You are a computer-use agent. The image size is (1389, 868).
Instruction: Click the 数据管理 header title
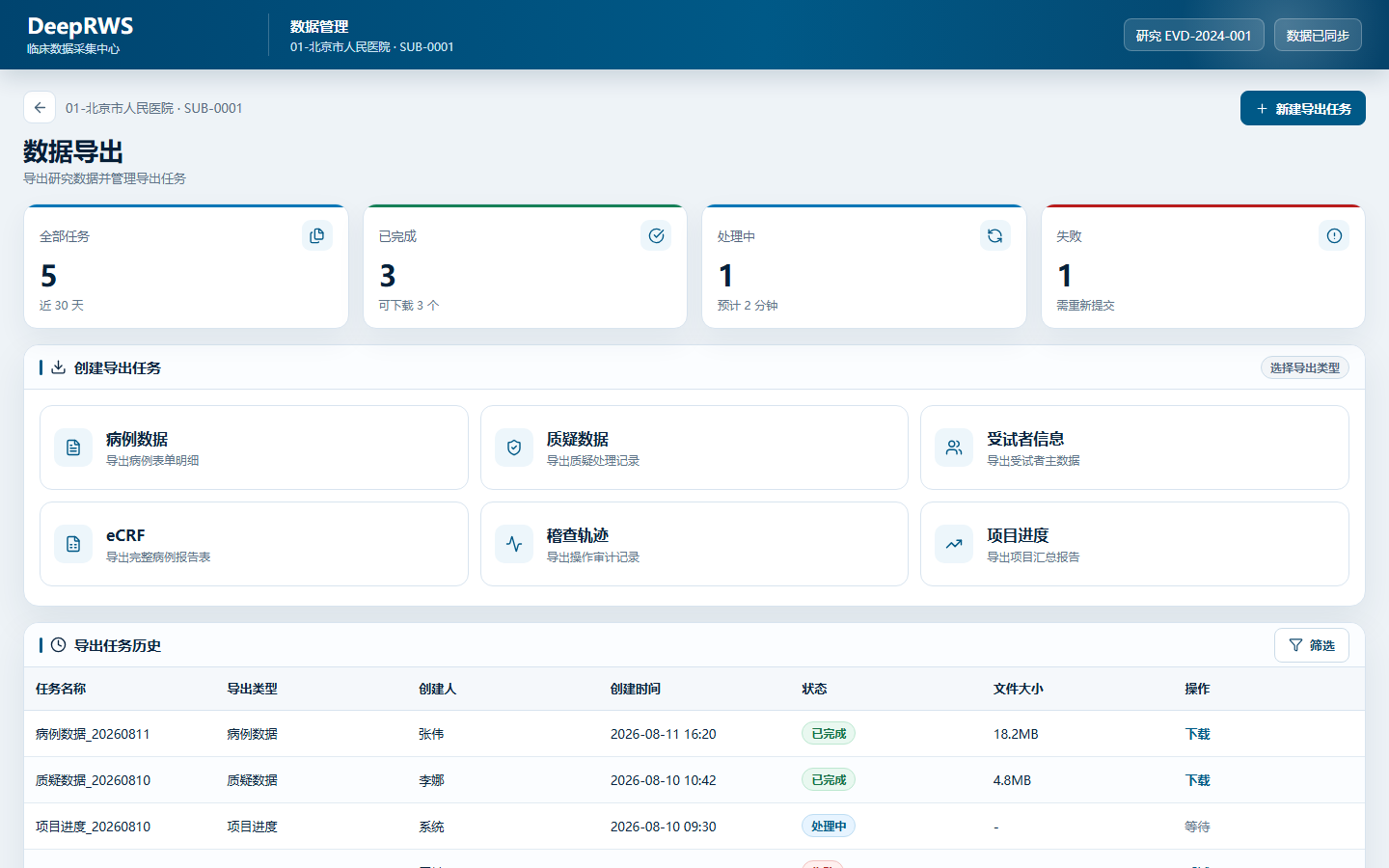tap(319, 27)
